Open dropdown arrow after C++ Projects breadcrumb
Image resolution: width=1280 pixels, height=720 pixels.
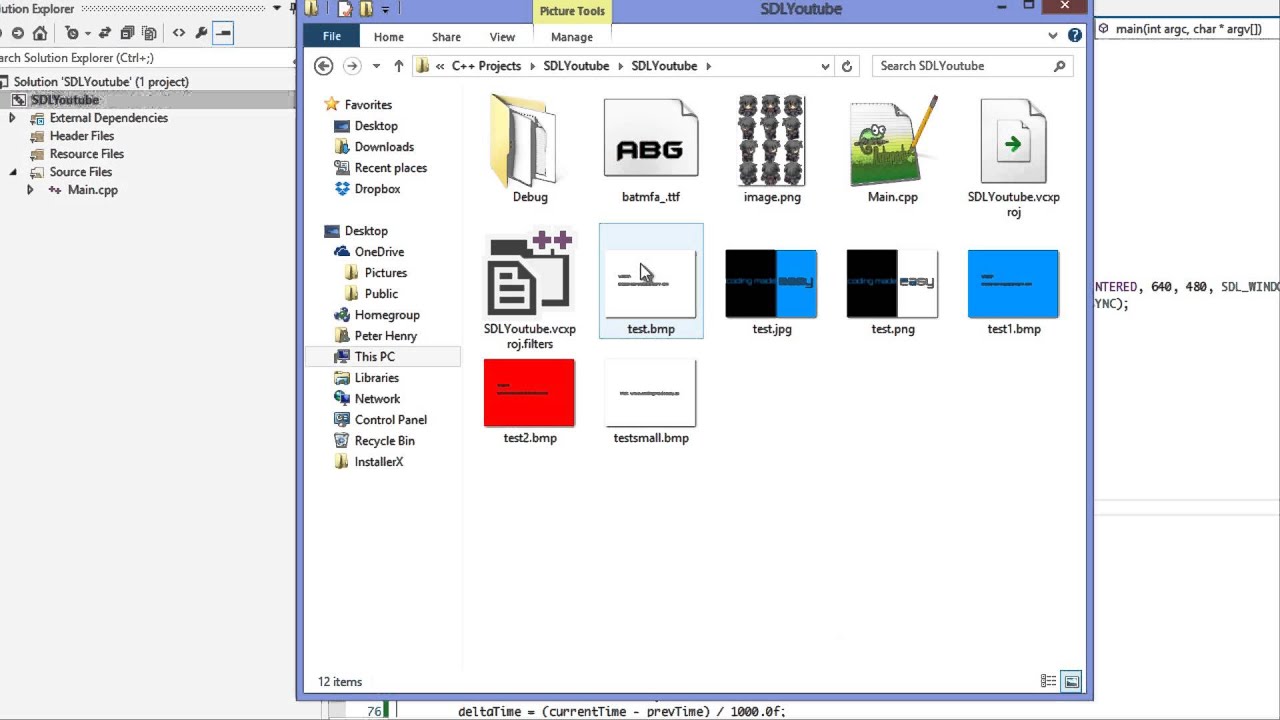point(532,66)
